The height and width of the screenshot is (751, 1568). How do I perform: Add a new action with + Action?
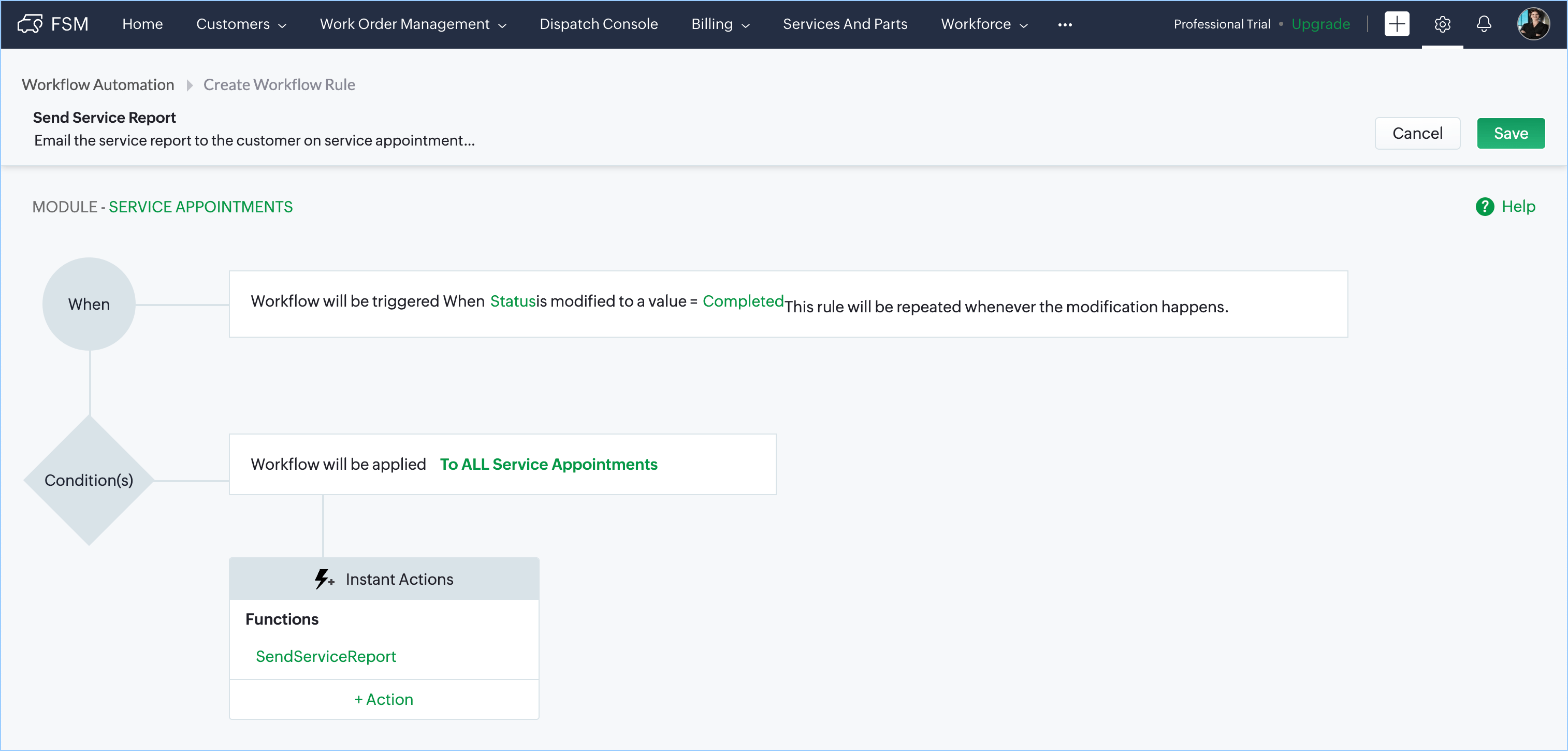(384, 699)
